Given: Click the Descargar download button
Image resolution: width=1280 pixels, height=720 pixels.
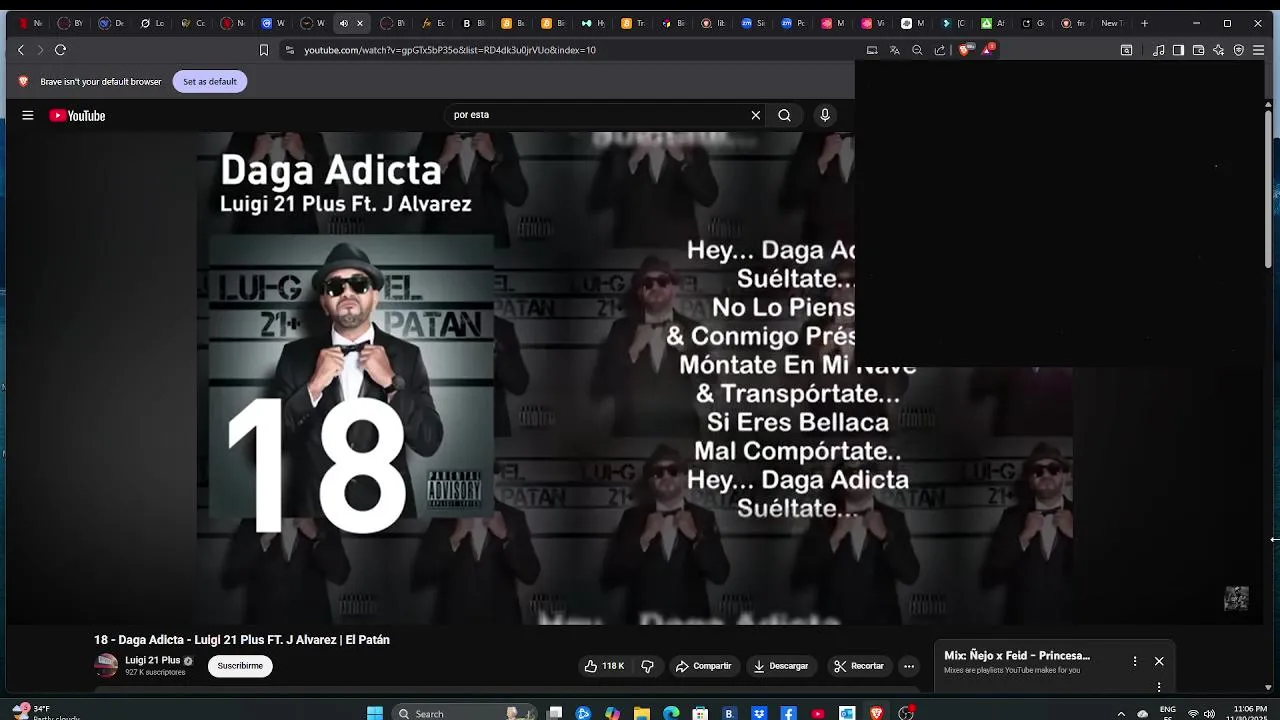Looking at the screenshot, I should coord(781,666).
